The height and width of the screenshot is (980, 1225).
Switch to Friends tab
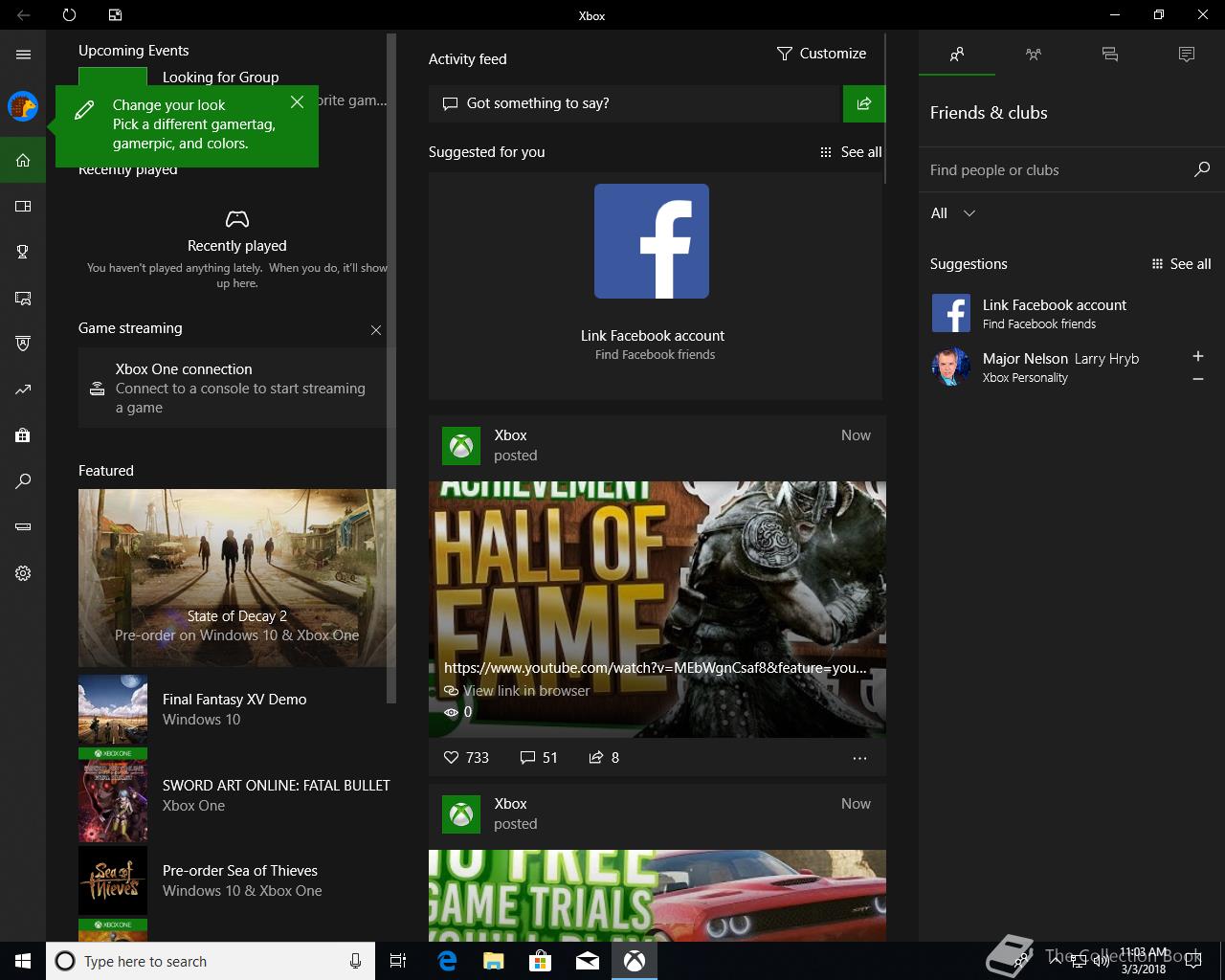click(957, 55)
